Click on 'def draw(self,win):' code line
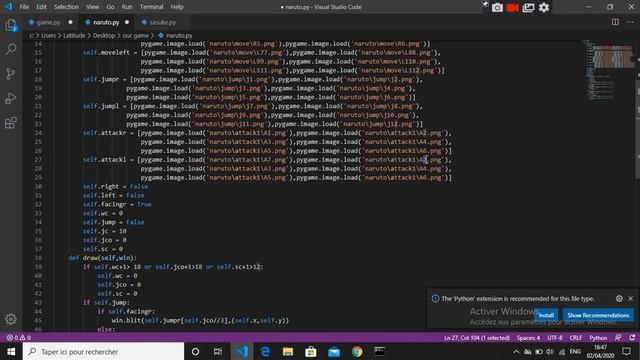This screenshot has height=360, width=640. (102, 258)
